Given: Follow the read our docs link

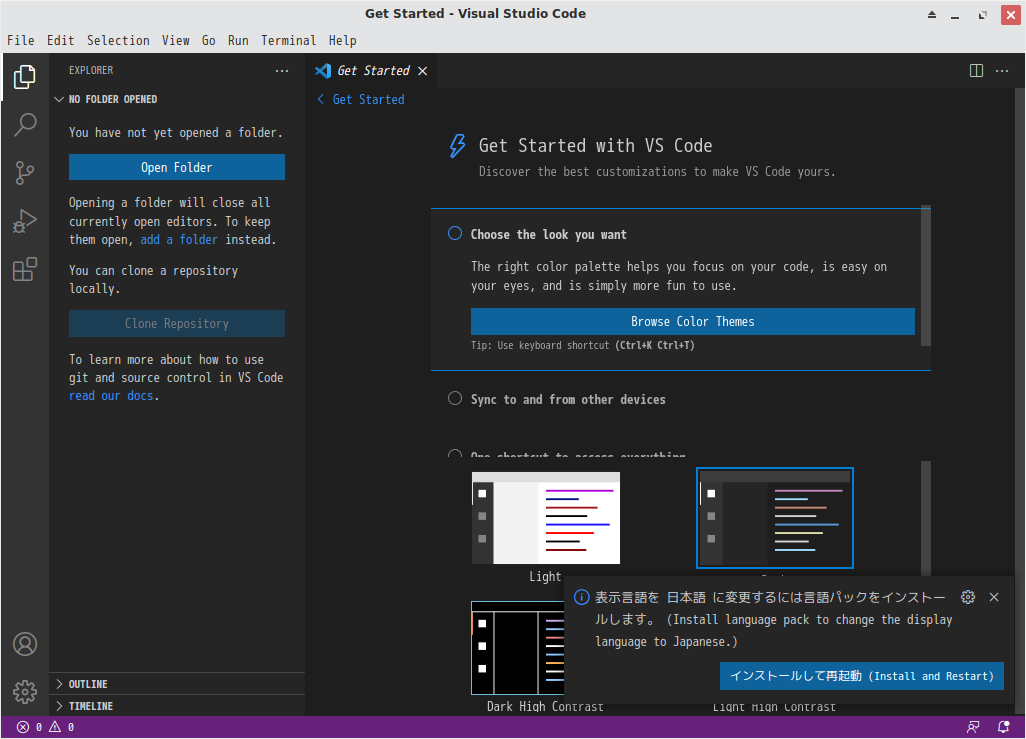Looking at the screenshot, I should 111,395.
